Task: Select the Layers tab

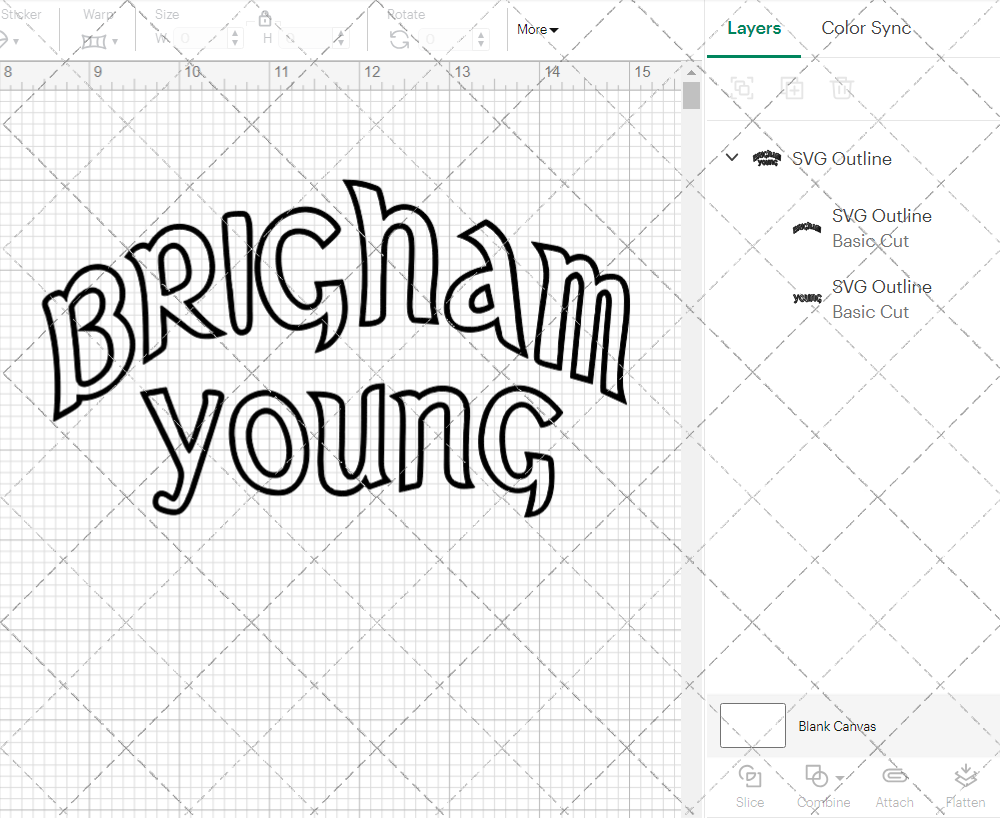Action: coord(754,28)
